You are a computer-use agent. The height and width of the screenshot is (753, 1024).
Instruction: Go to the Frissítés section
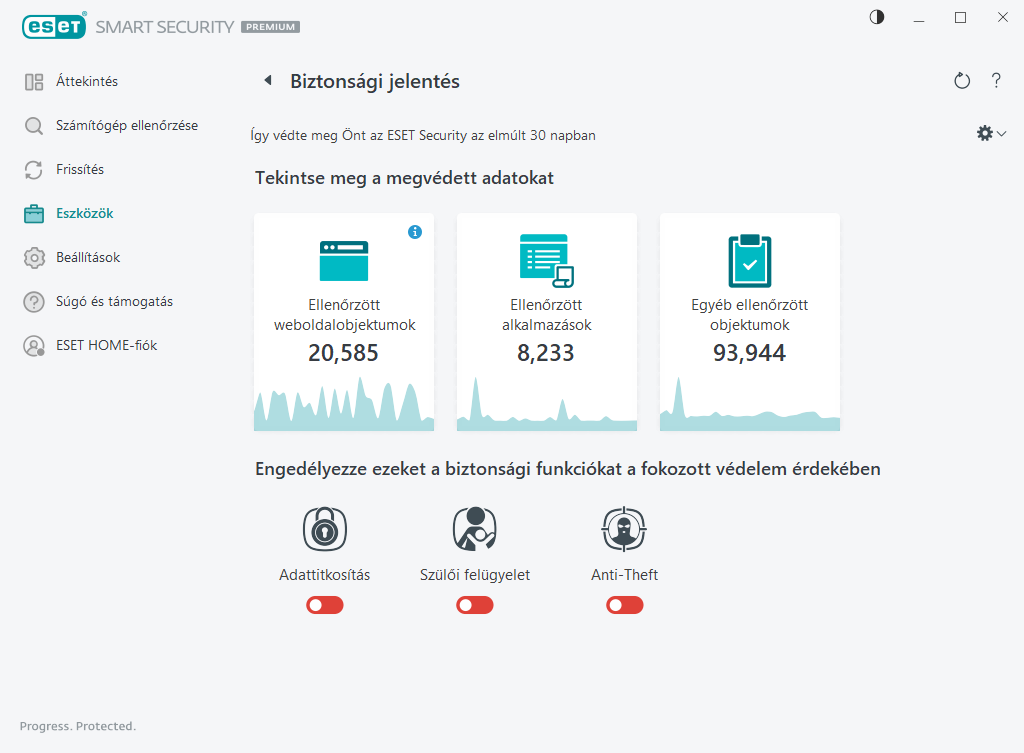tap(79, 170)
